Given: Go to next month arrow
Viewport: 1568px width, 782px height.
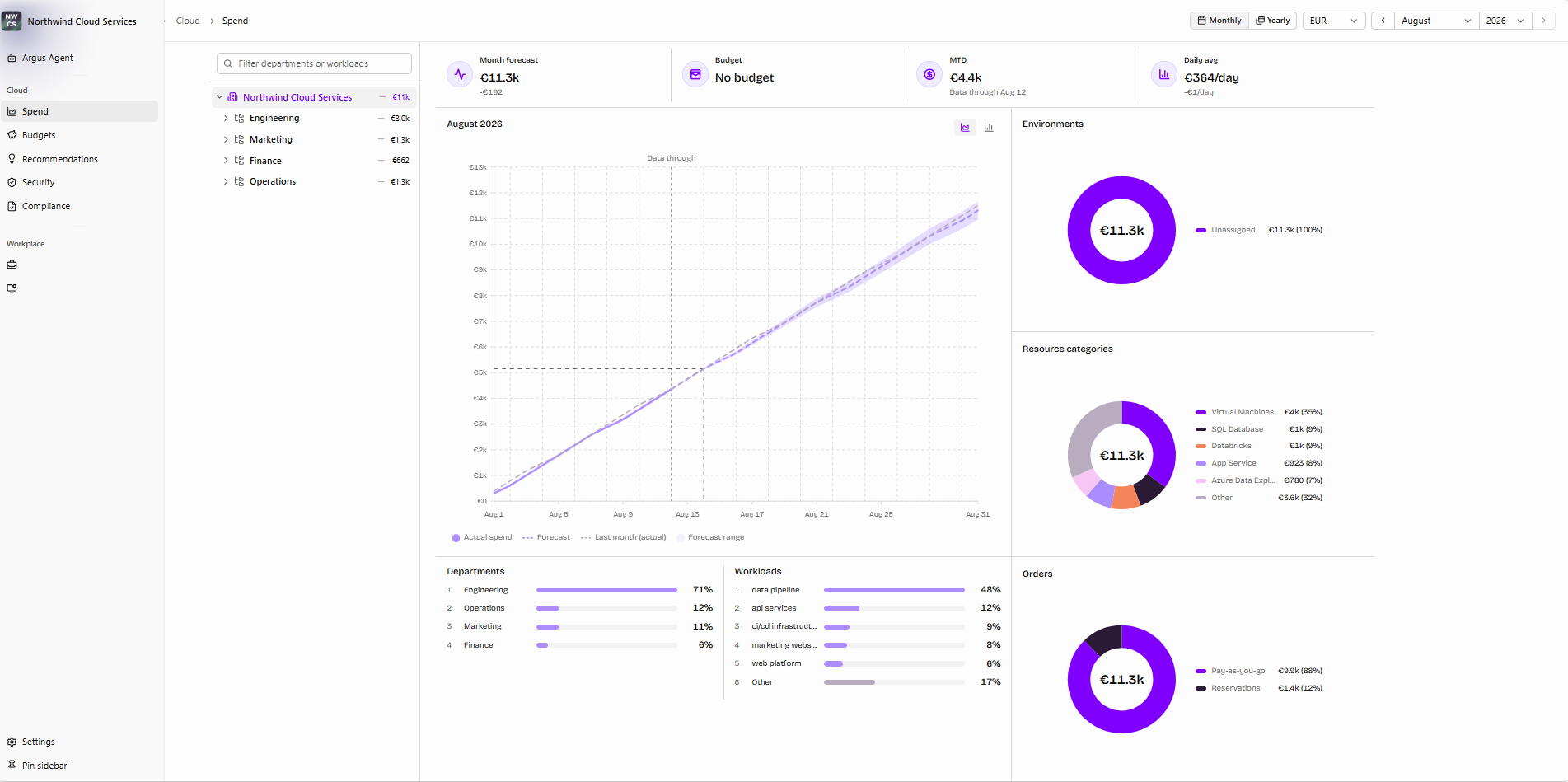Looking at the screenshot, I should (1543, 21).
